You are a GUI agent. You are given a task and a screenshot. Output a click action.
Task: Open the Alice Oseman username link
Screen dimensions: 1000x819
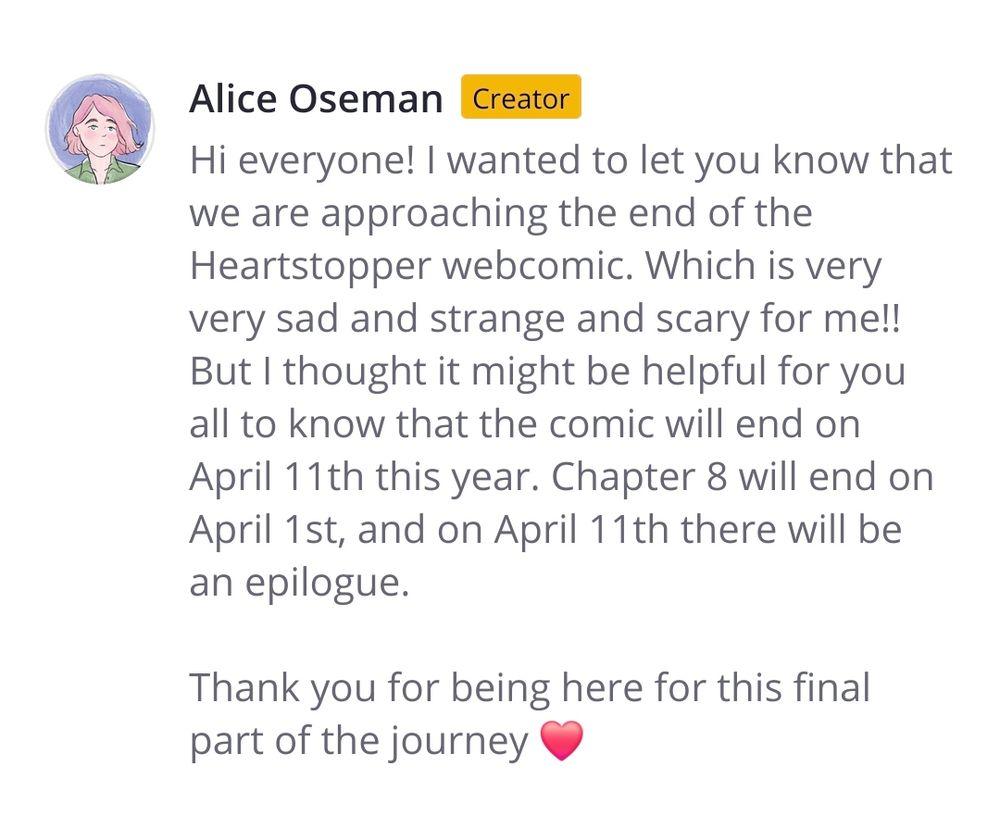316,99
